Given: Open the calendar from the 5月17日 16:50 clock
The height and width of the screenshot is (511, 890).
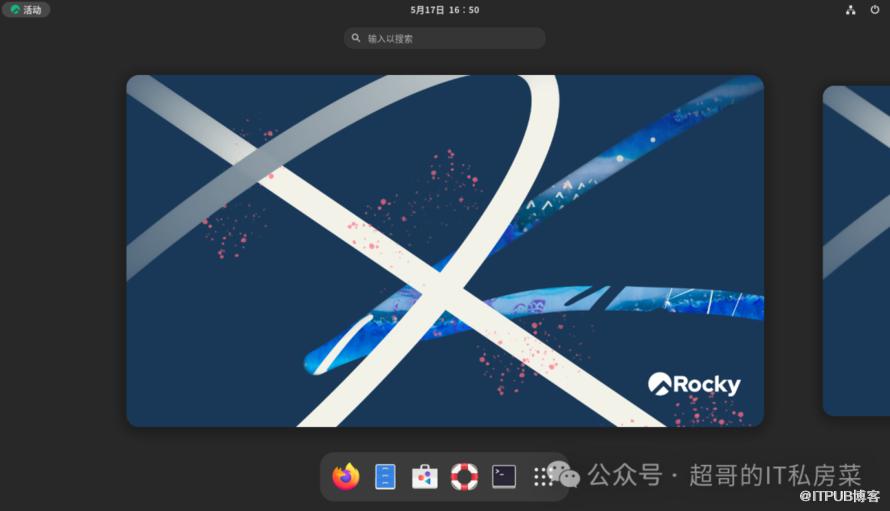Looking at the screenshot, I should [444, 10].
